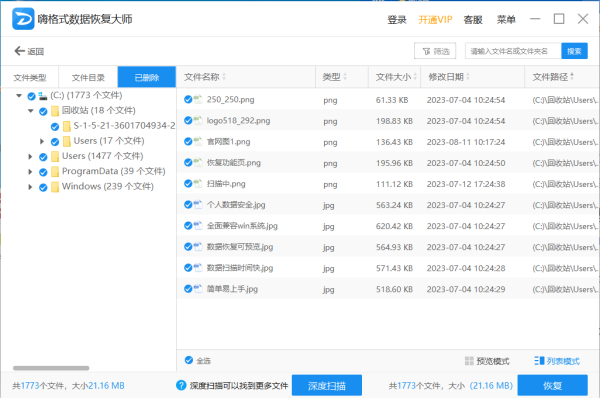Screen dimensions: 600x398
Task: Sort by 文件大小 column arrows
Action: point(415,77)
